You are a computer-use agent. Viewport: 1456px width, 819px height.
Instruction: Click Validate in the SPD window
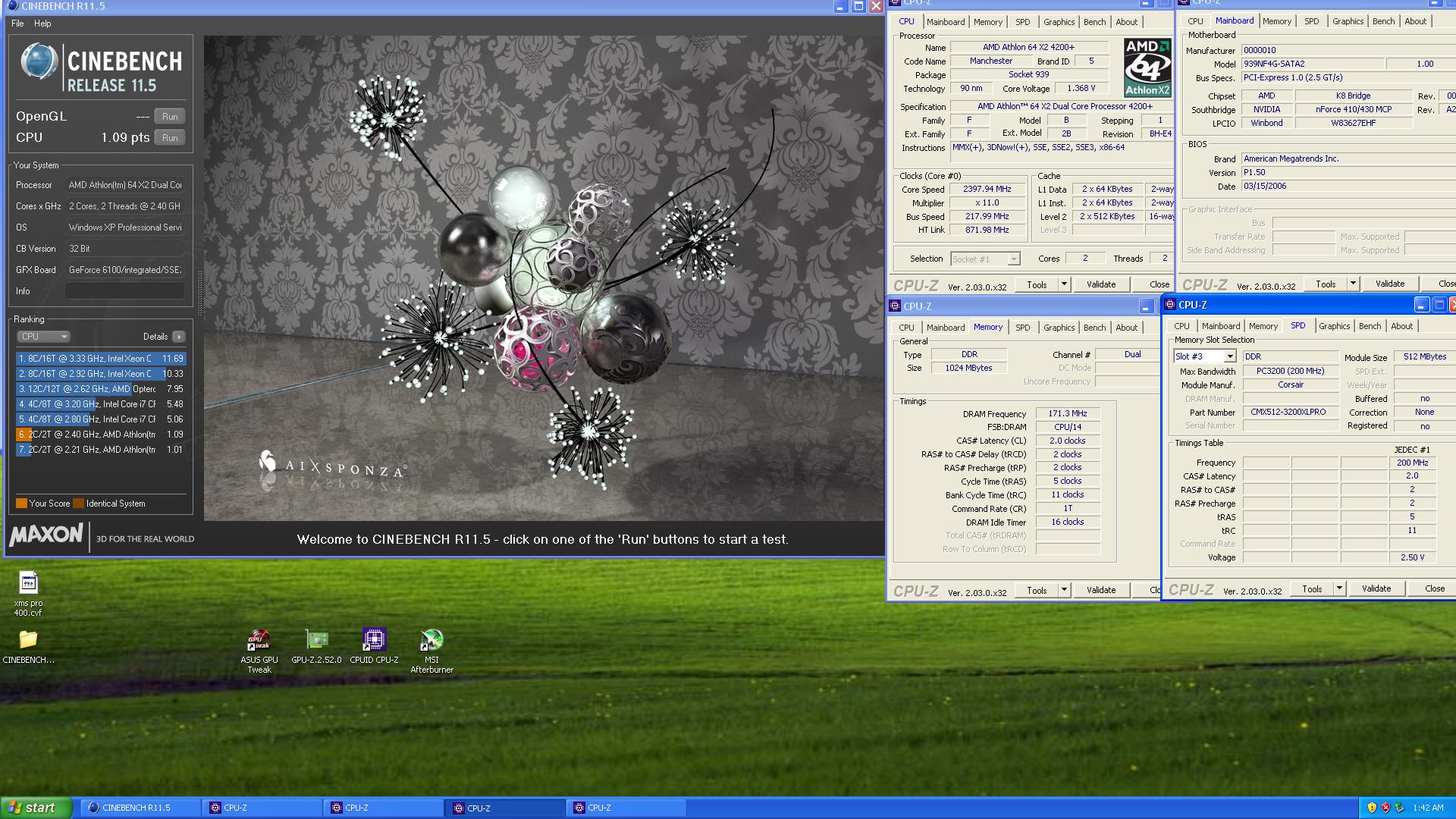1376,588
